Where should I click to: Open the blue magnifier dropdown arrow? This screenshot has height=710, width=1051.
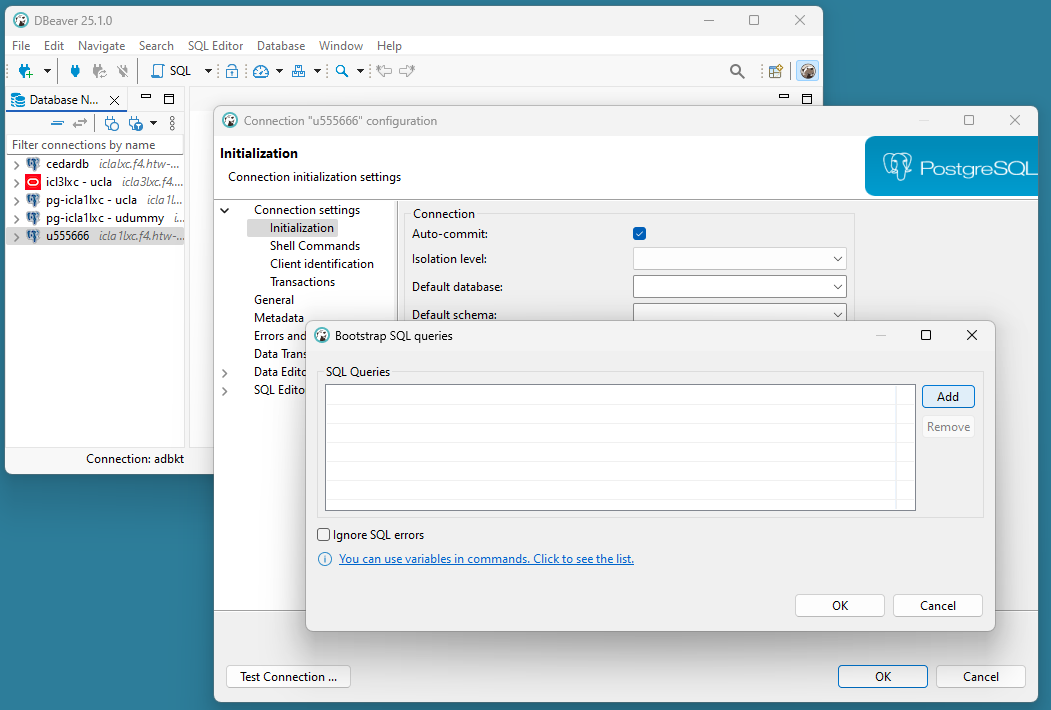360,71
